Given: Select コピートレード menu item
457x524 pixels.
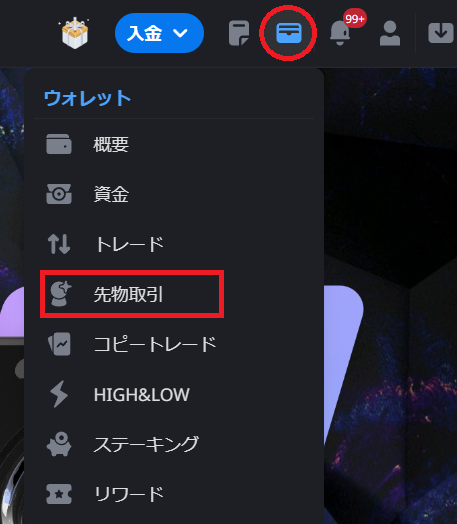Looking at the screenshot, I should click(x=174, y=344).
